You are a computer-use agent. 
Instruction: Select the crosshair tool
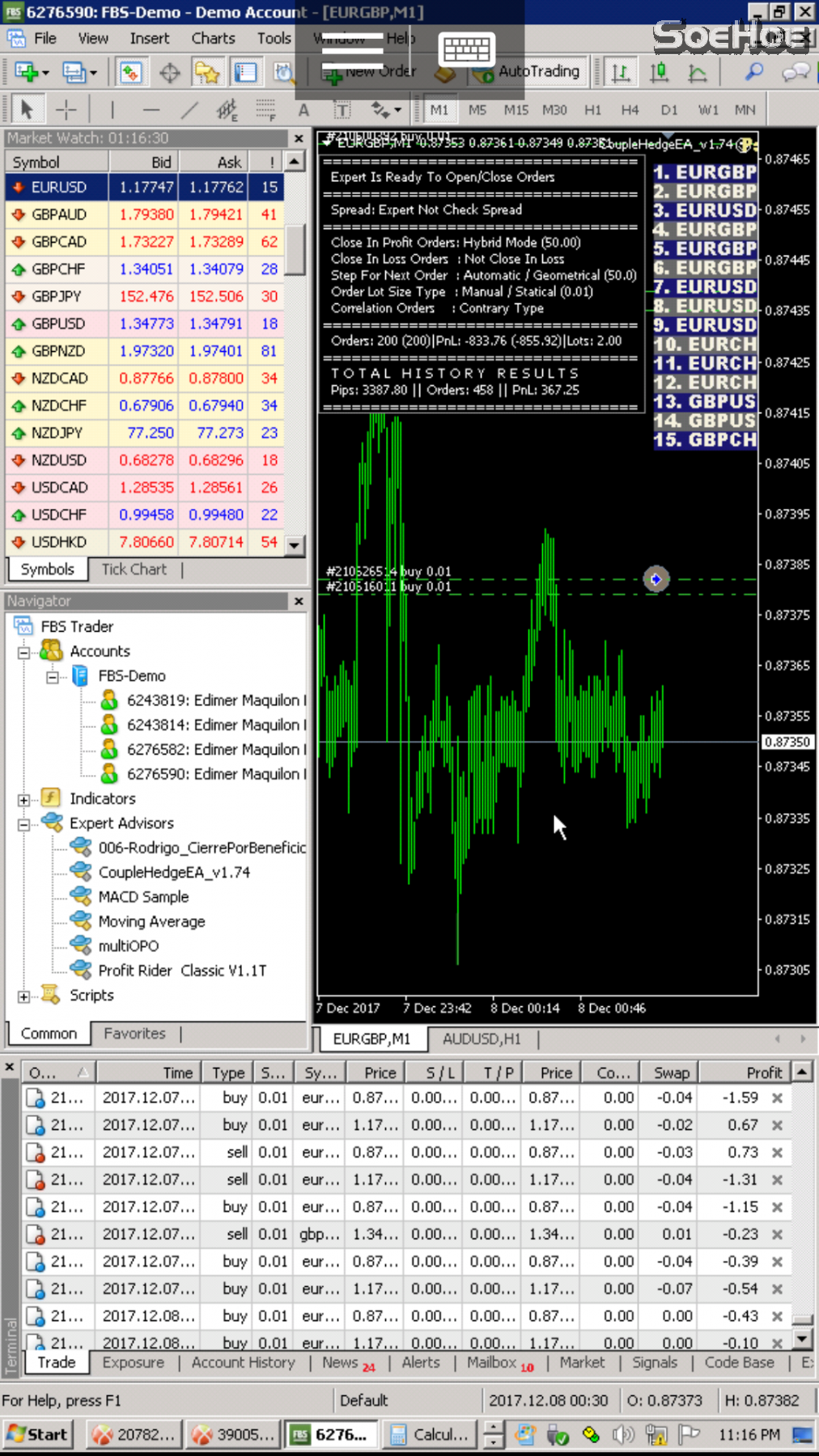click(x=66, y=109)
